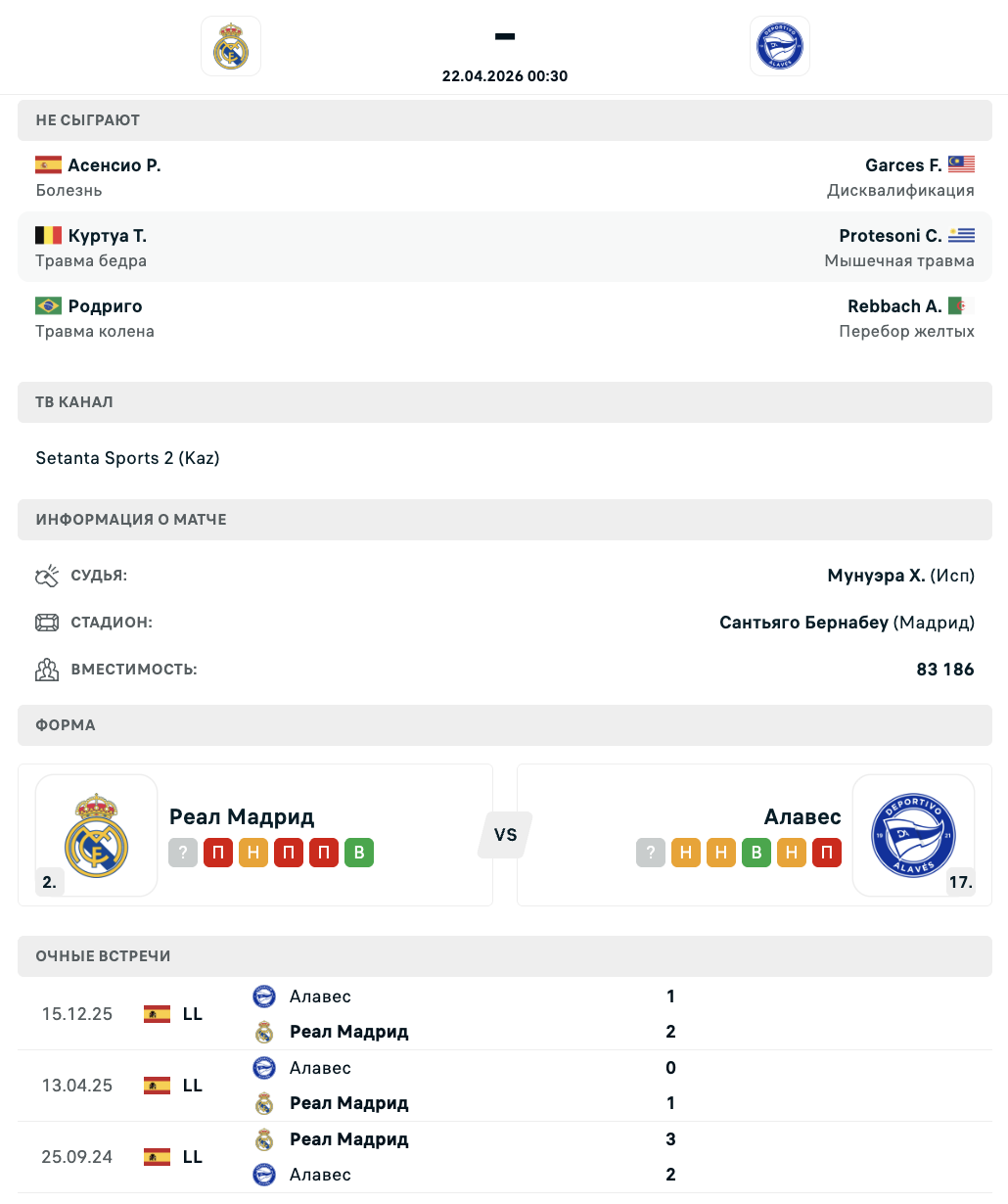Click Alavés's green В form badge
1008x1204 pixels.
pyautogui.click(x=756, y=853)
